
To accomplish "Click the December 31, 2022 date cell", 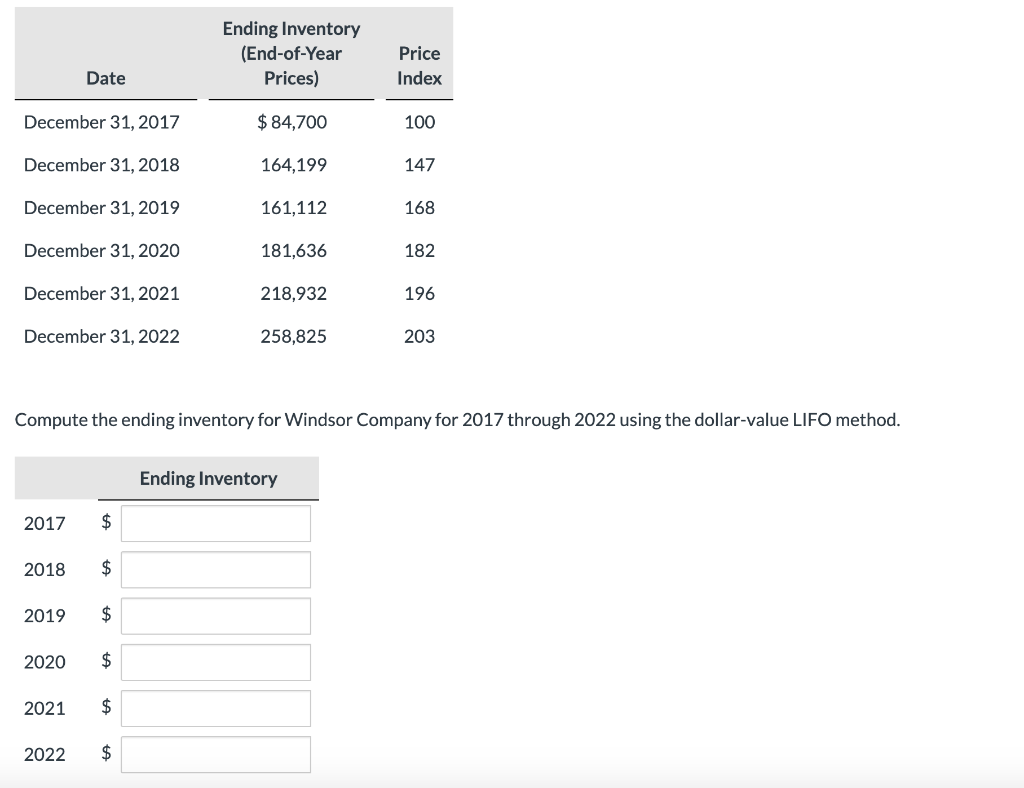I will (x=101, y=336).
